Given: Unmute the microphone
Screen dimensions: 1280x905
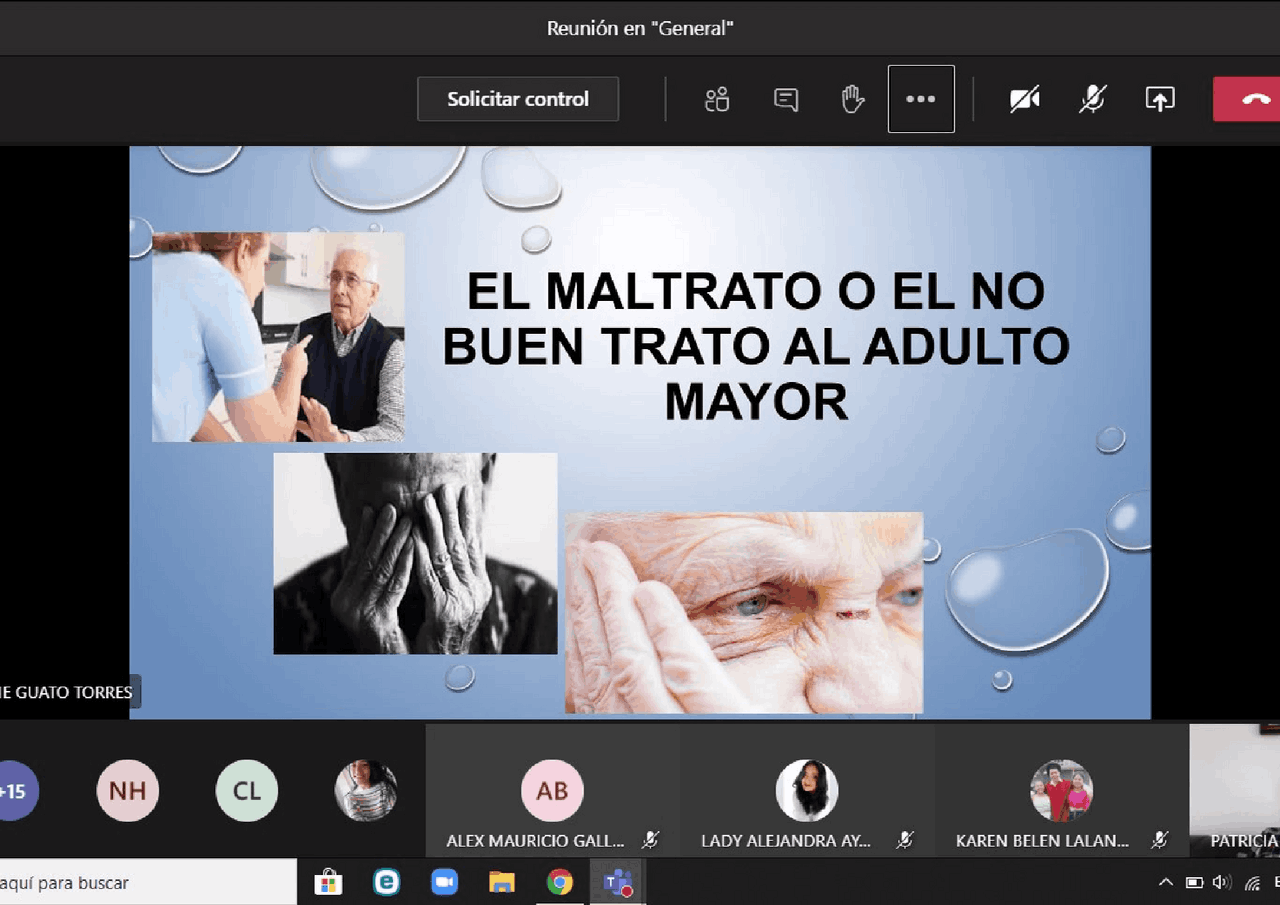Looking at the screenshot, I should (1092, 99).
